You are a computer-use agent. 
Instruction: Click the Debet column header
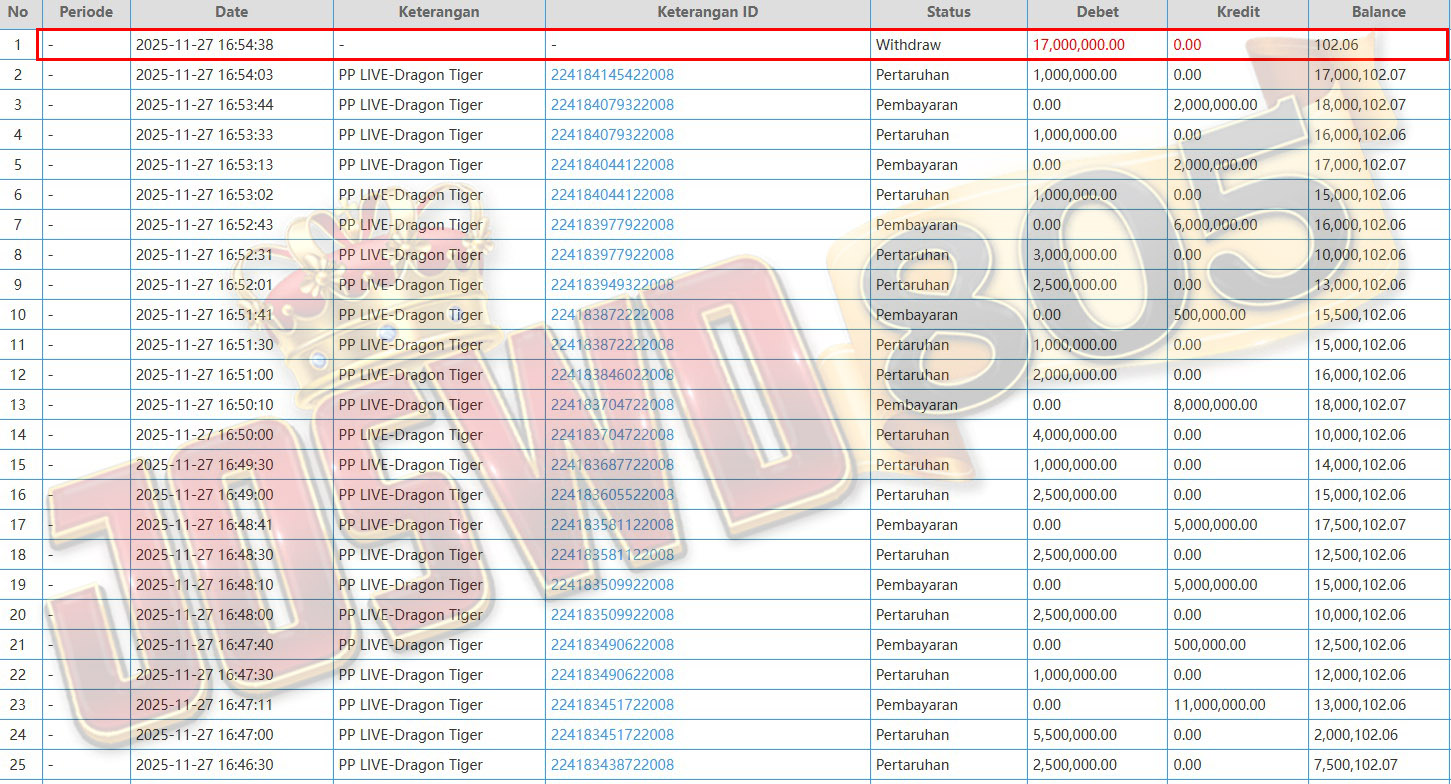[1096, 13]
